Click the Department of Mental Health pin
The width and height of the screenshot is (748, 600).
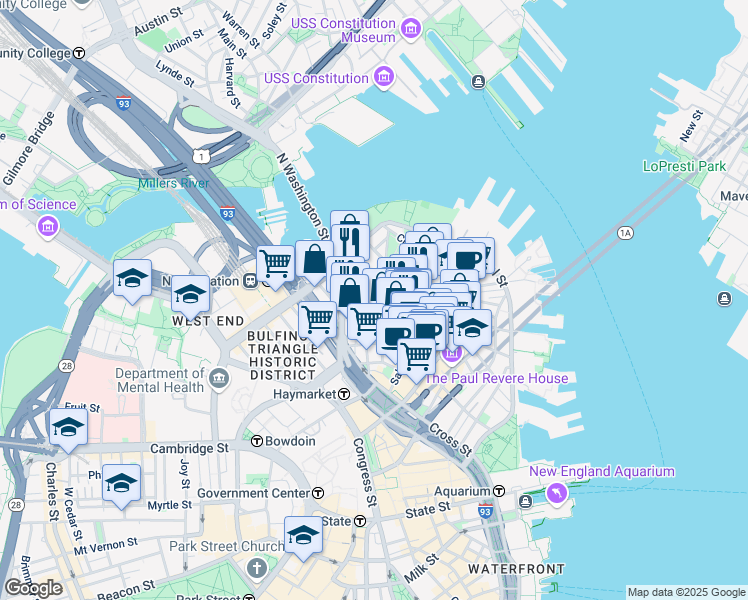point(219,380)
